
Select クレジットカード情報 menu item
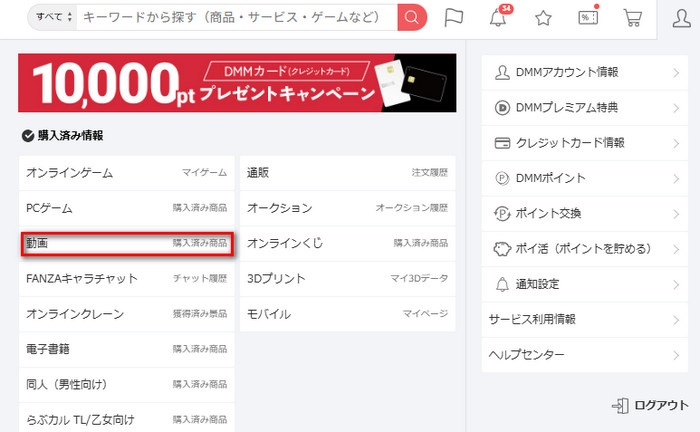coord(584,143)
